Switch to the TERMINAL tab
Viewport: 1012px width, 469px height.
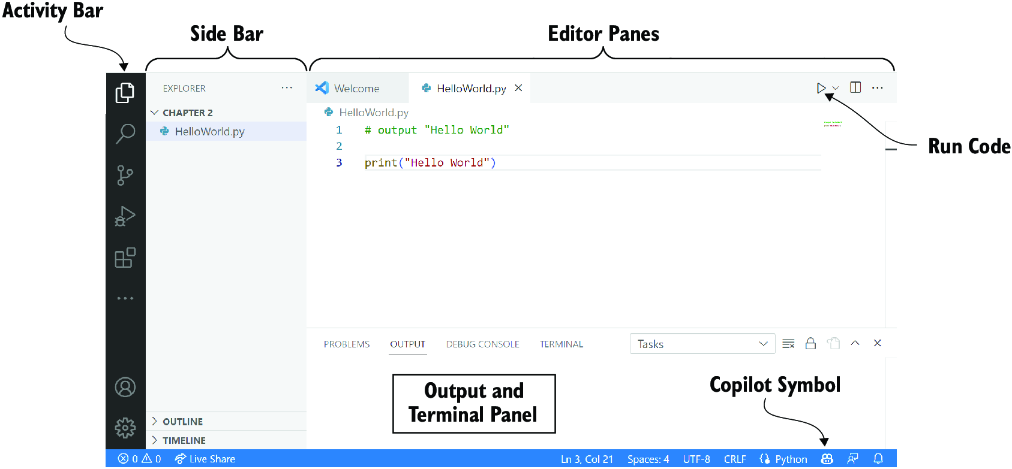pos(562,344)
